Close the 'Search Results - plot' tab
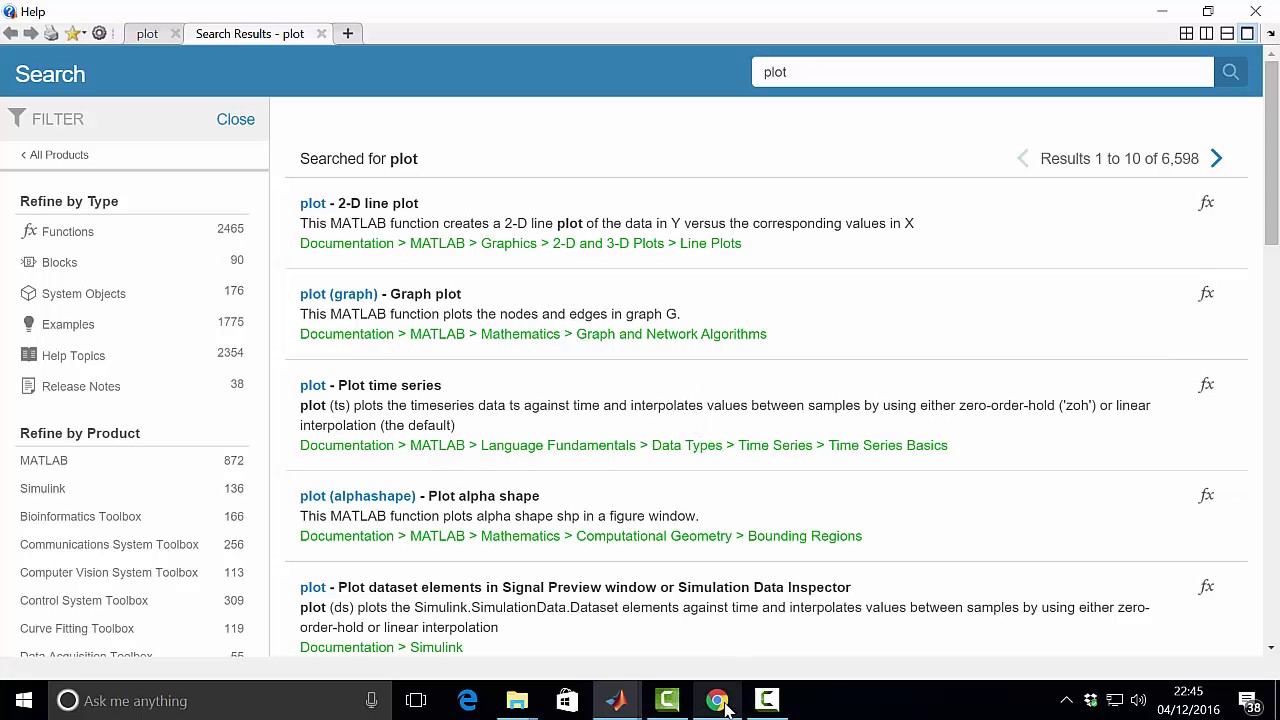1280x720 pixels. pyautogui.click(x=321, y=33)
